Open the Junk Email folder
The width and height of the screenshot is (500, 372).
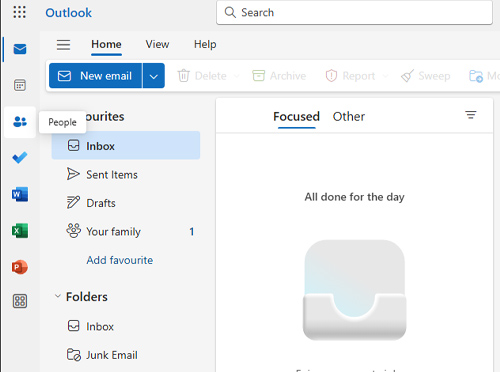click(126, 355)
